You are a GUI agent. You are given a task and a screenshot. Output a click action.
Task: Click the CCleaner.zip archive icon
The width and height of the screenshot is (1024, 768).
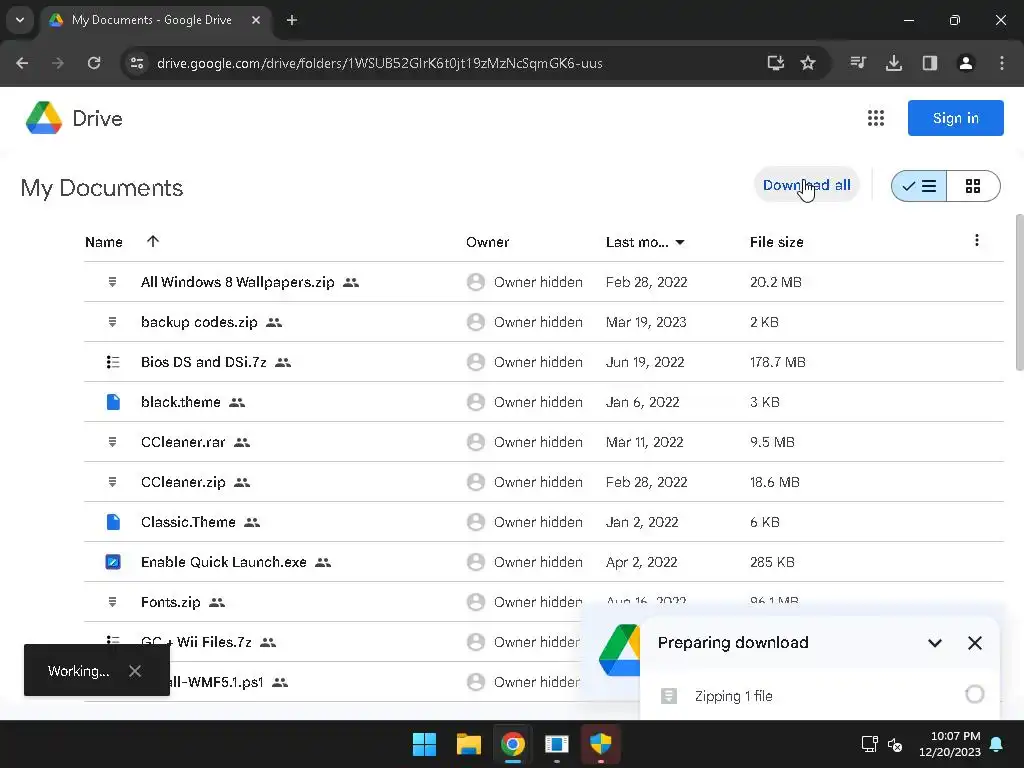tap(112, 482)
